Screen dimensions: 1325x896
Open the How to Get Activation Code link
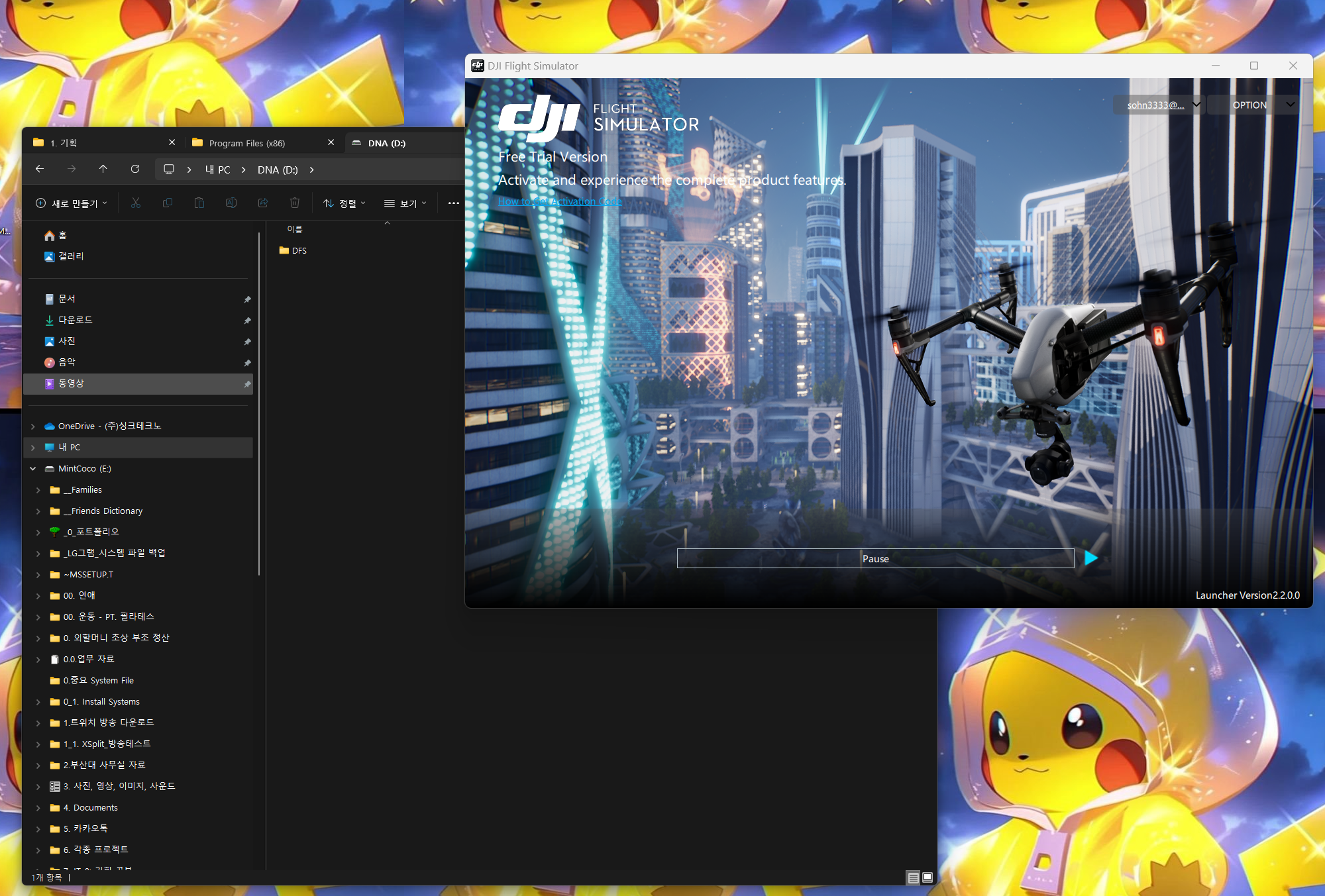(x=560, y=201)
